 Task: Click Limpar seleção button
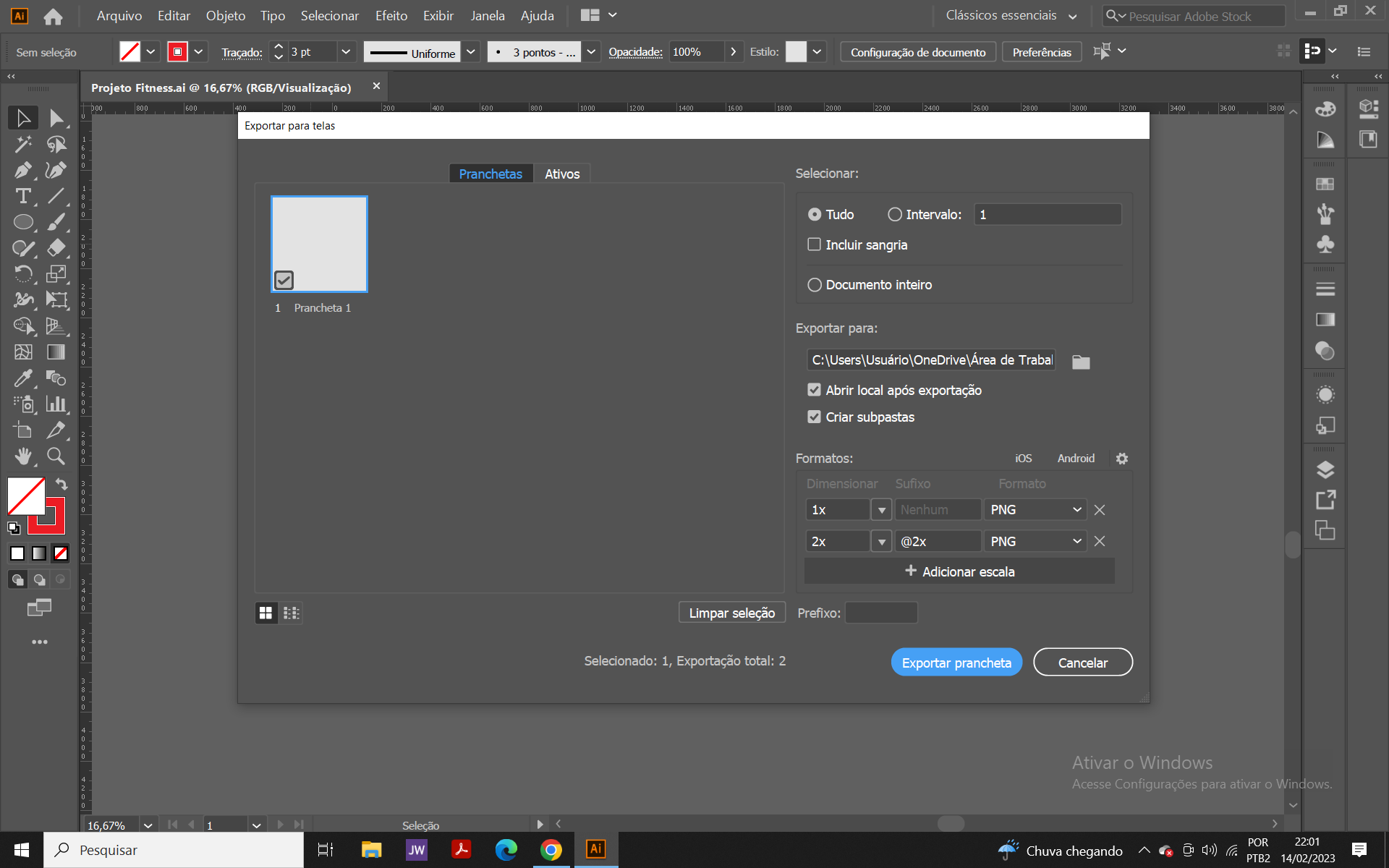(x=732, y=613)
